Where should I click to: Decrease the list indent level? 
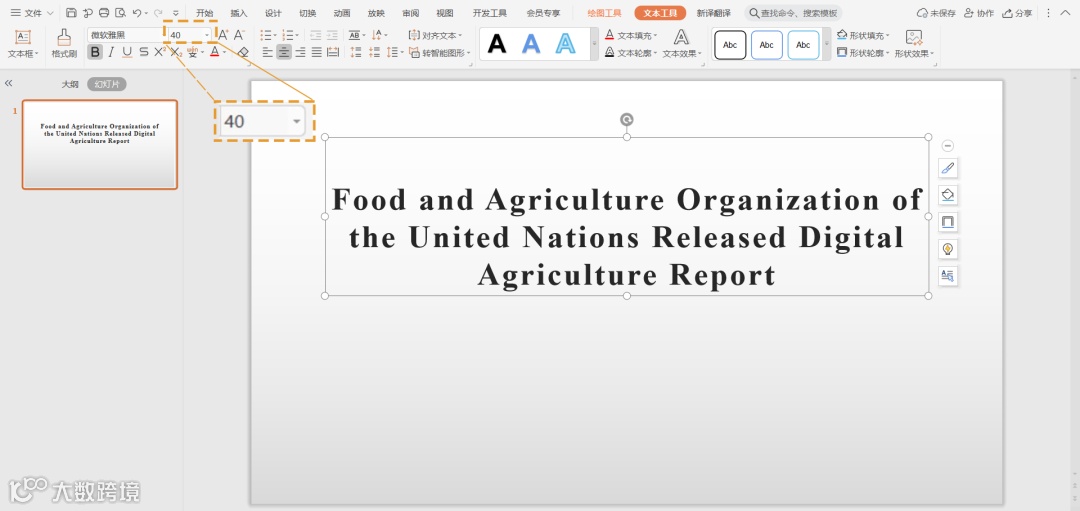pos(315,34)
